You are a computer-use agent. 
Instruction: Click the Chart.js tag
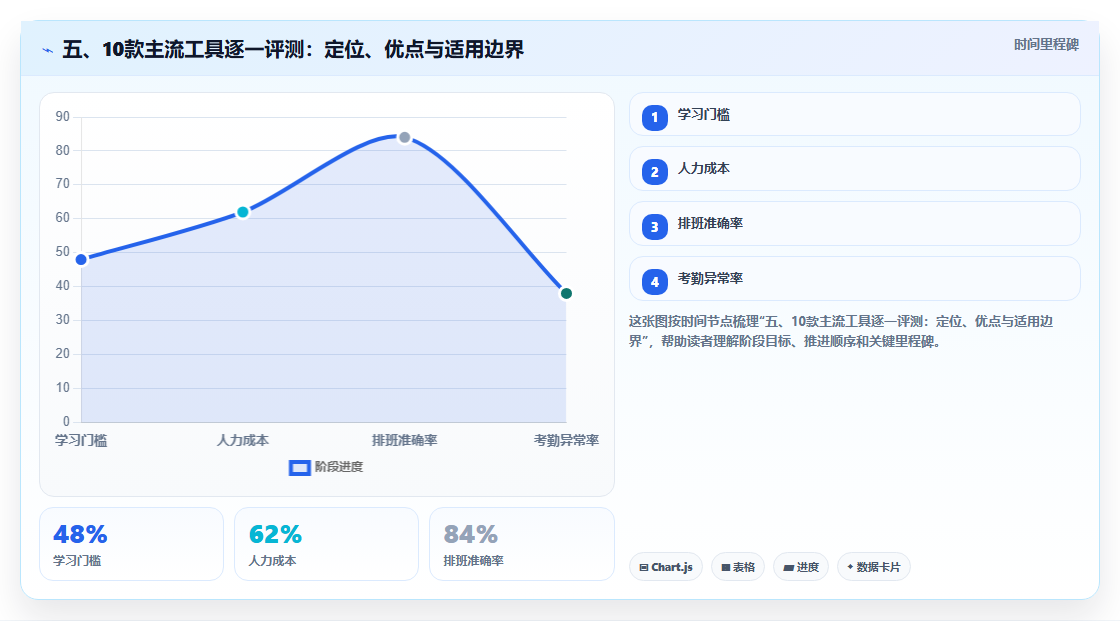666,567
